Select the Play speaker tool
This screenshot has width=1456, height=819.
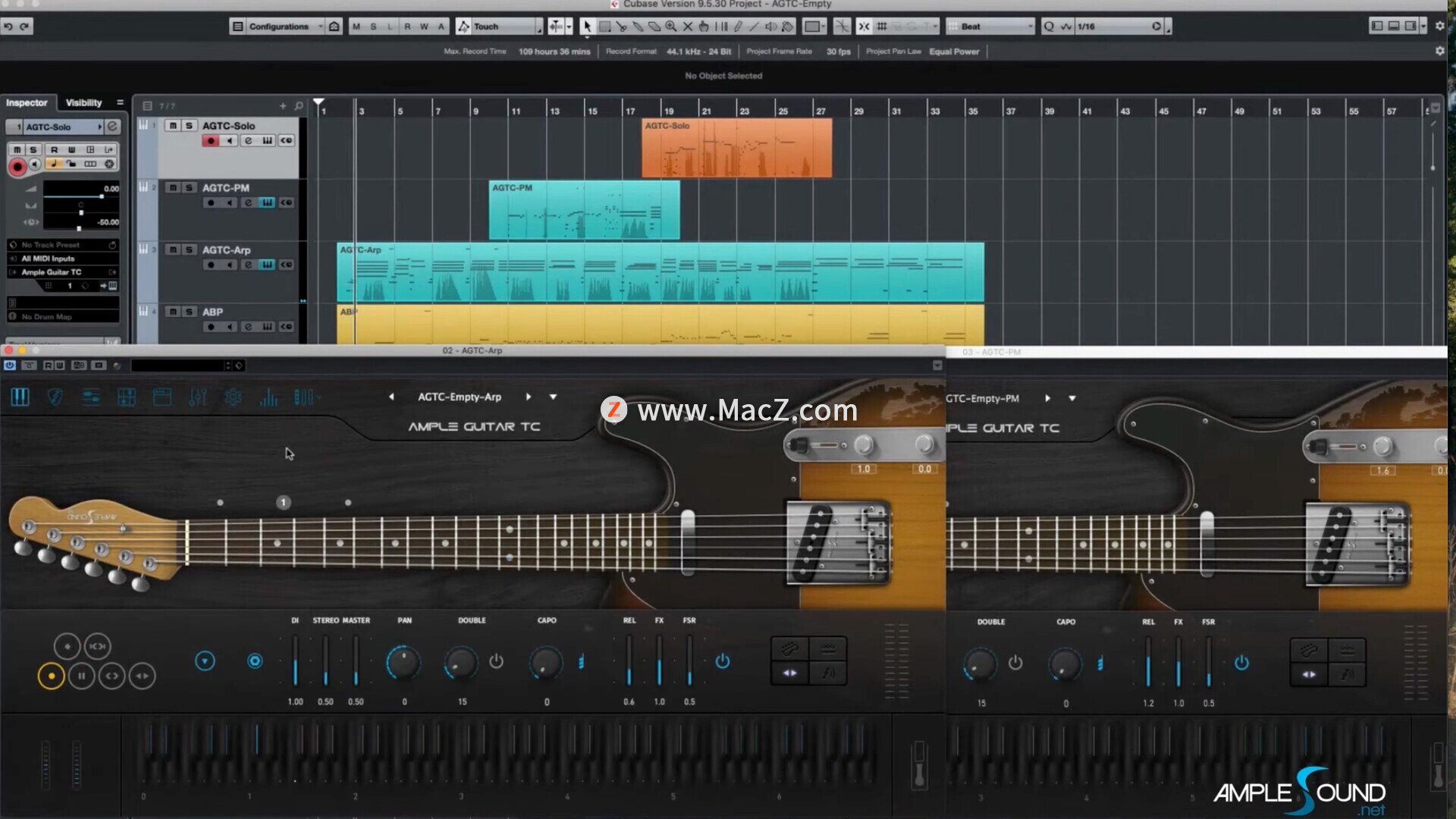[x=771, y=27]
